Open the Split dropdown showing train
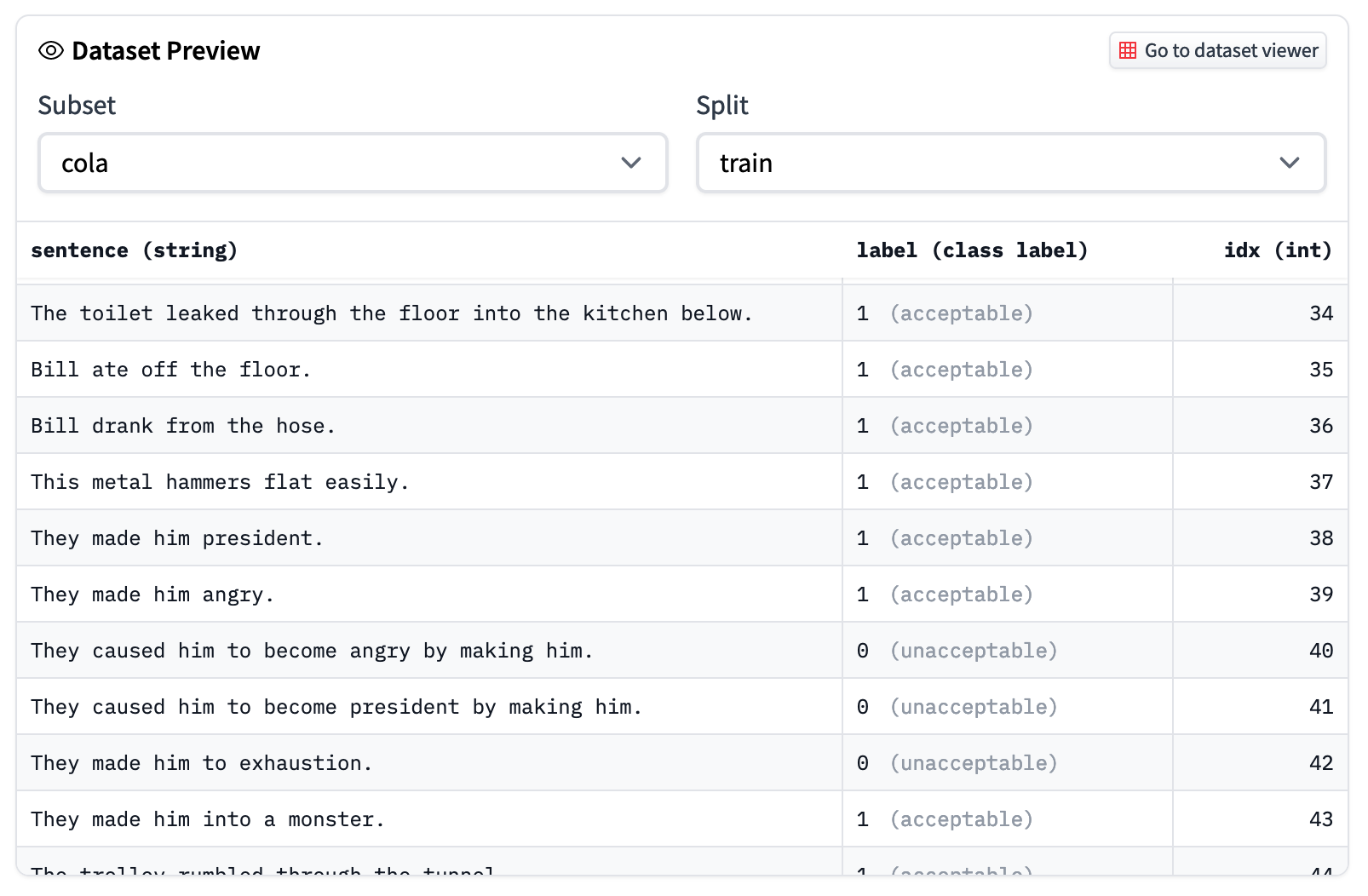Screen dimensions: 1368x896 coord(1010,163)
